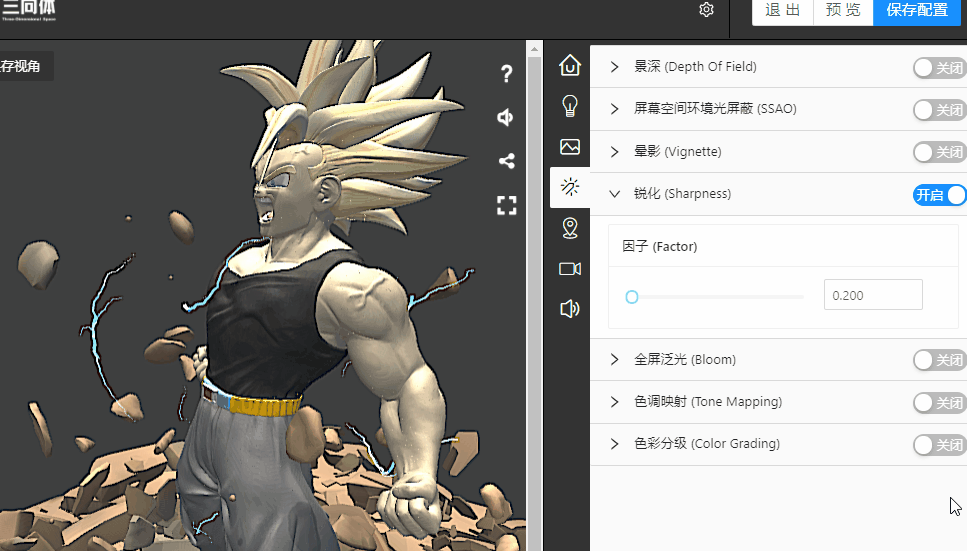
Task: Enable Depth Of Field toggle
Action: click(x=939, y=68)
